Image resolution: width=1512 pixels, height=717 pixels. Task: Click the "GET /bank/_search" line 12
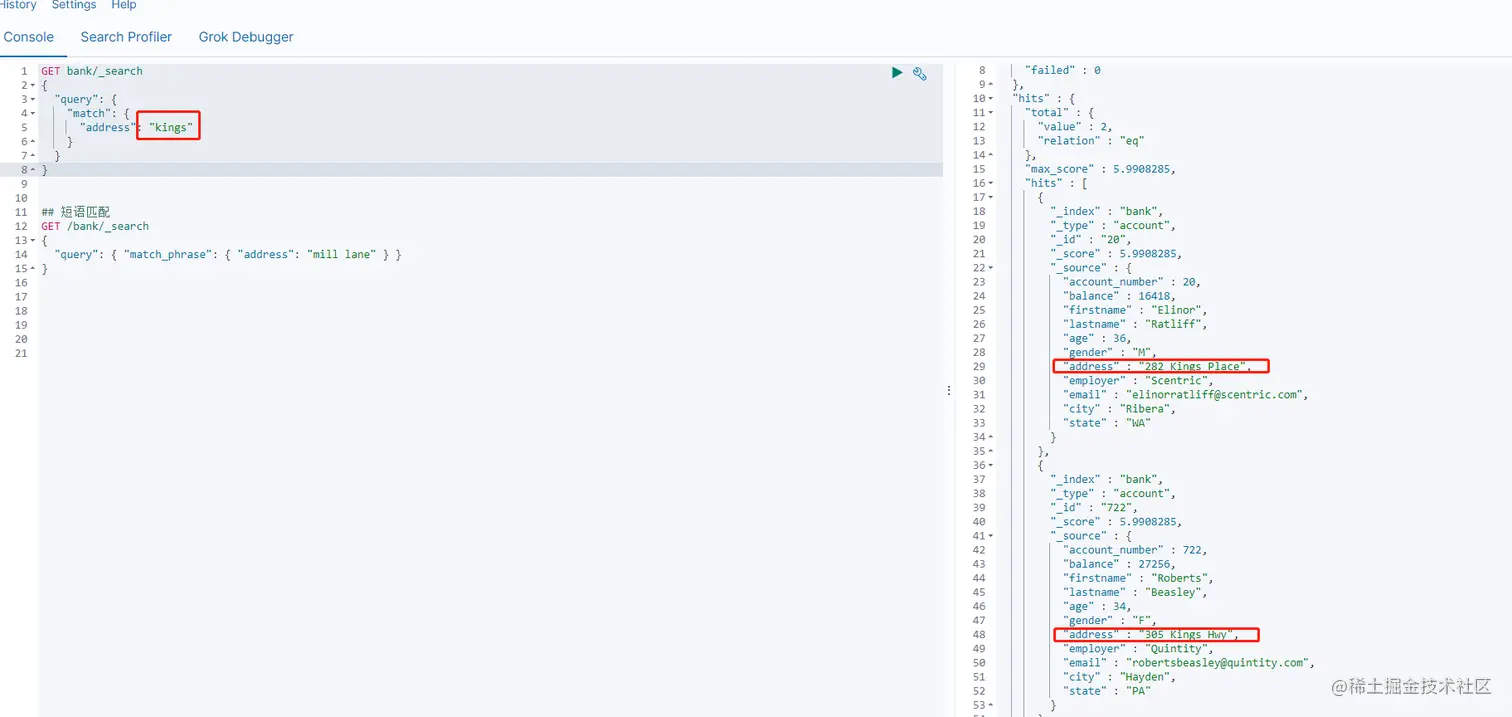[95, 226]
